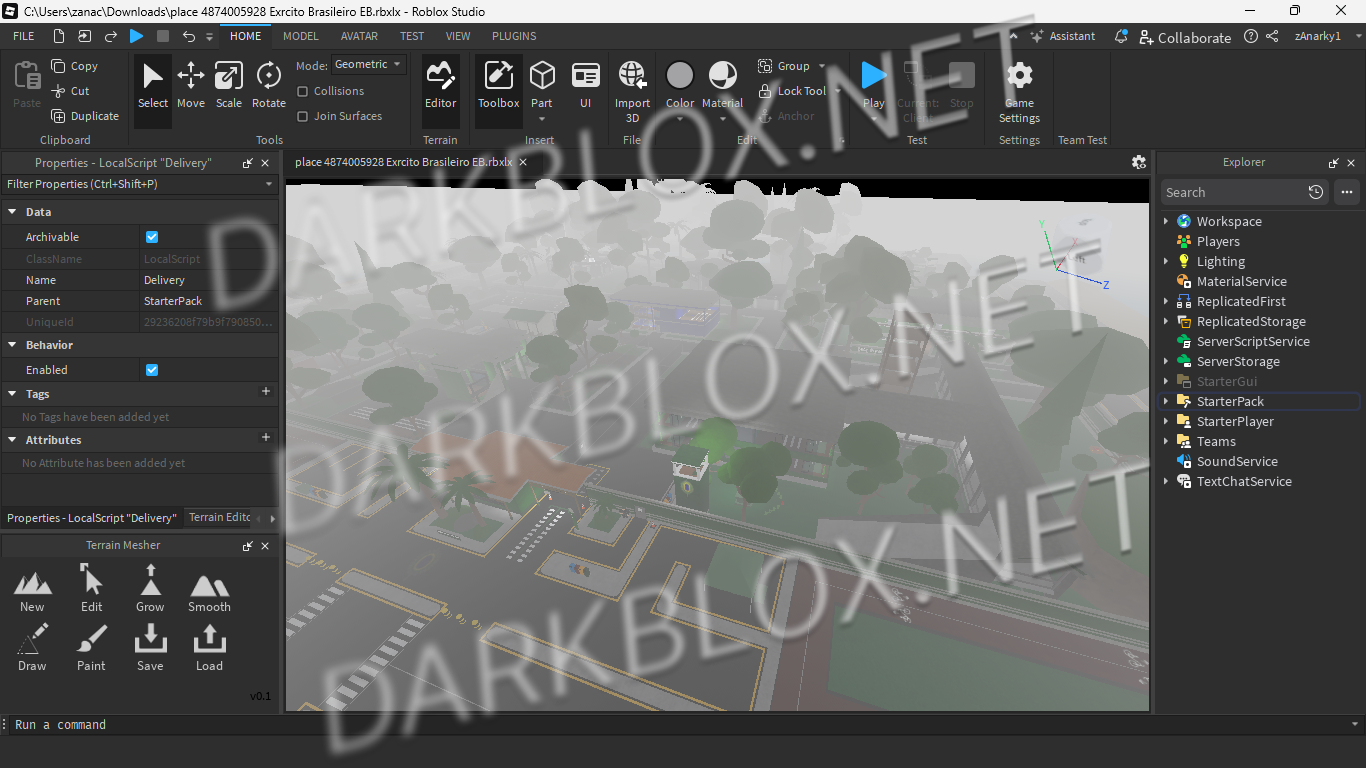Switch to the MODEL tab
This screenshot has height=768, width=1366.
coord(301,36)
